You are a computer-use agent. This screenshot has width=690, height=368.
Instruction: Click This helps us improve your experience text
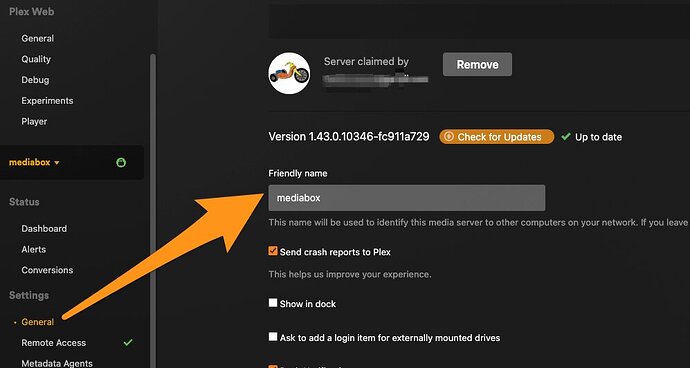(x=350, y=274)
